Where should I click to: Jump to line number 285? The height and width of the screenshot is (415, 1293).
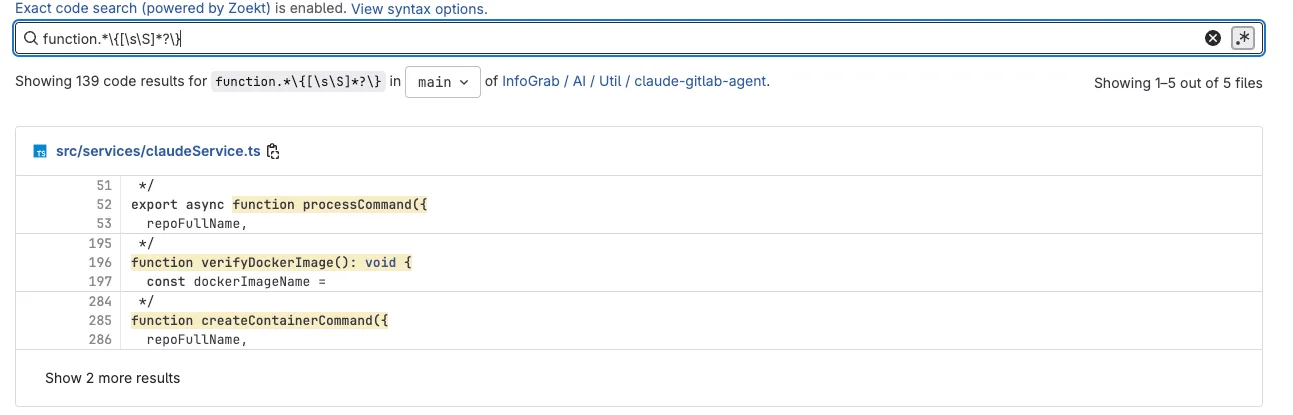tap(100, 320)
